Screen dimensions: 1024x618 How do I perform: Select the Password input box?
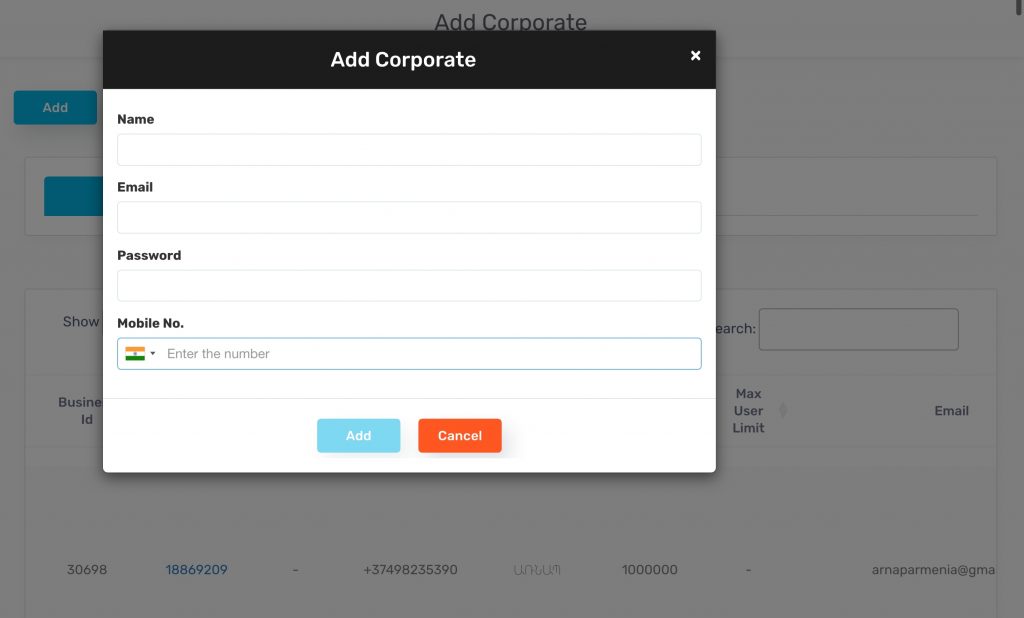coord(409,286)
